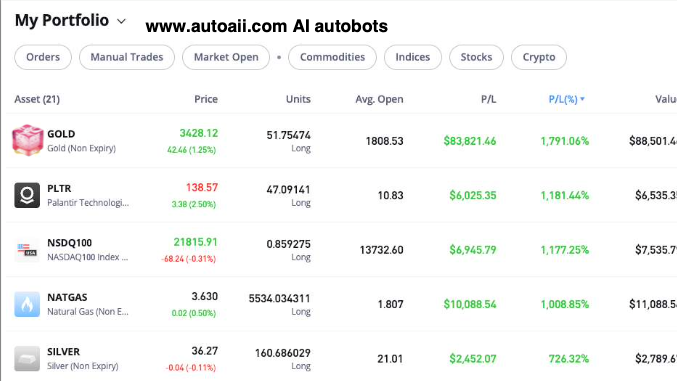
Task: Sort by P/L(%) column arrow
Action: [x=582, y=99]
